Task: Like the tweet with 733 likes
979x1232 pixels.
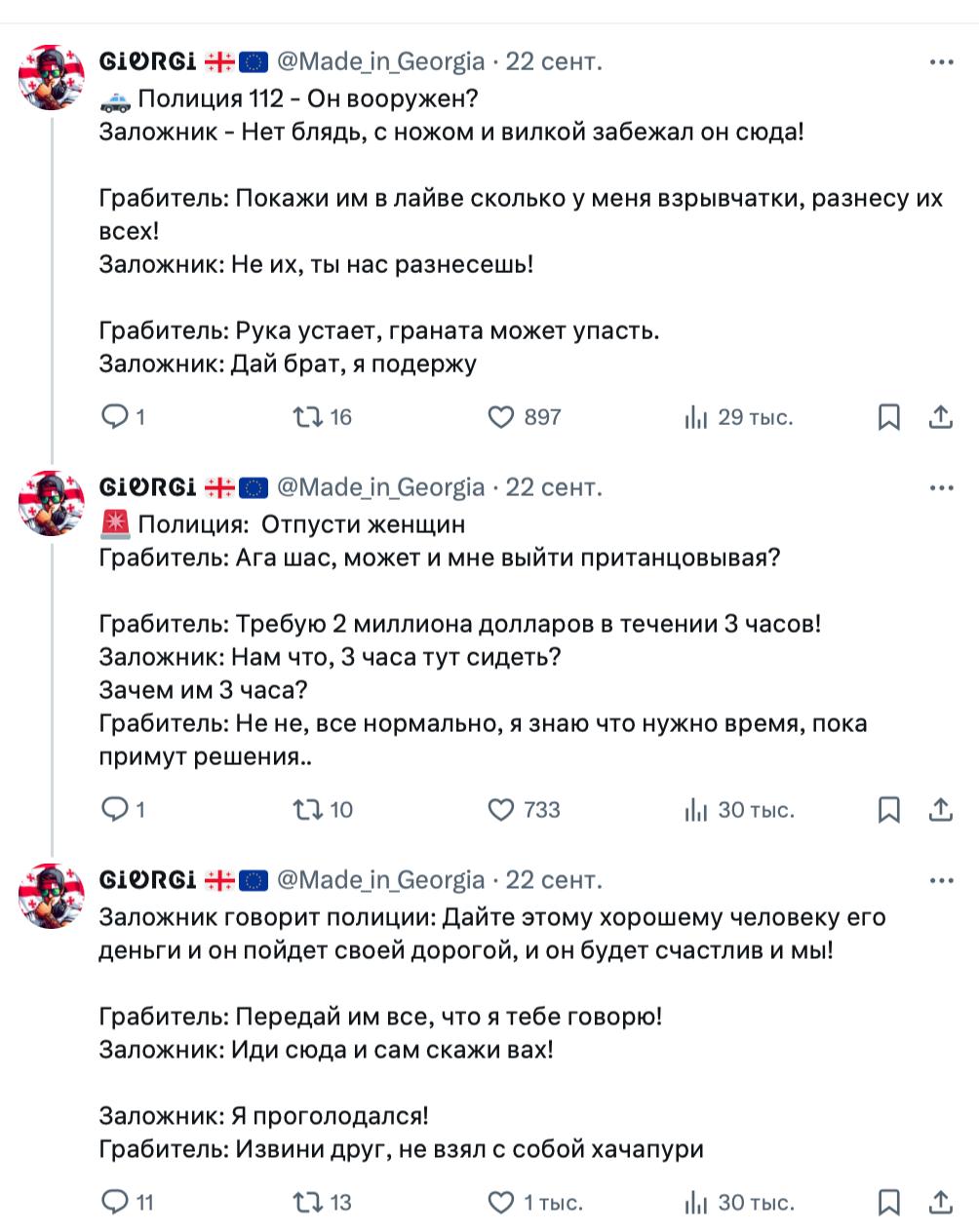Action: point(524,810)
